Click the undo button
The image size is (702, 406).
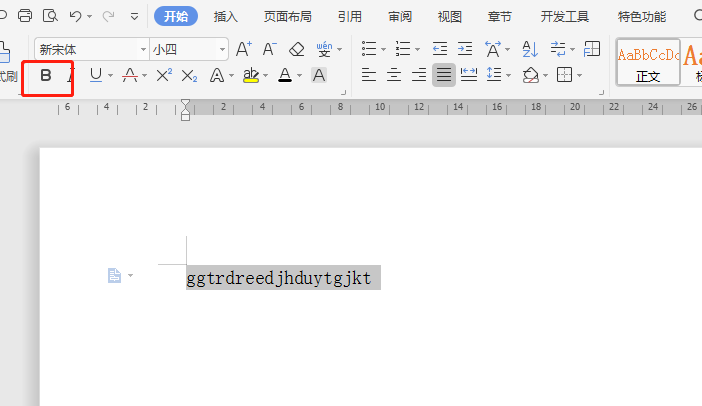tap(75, 16)
